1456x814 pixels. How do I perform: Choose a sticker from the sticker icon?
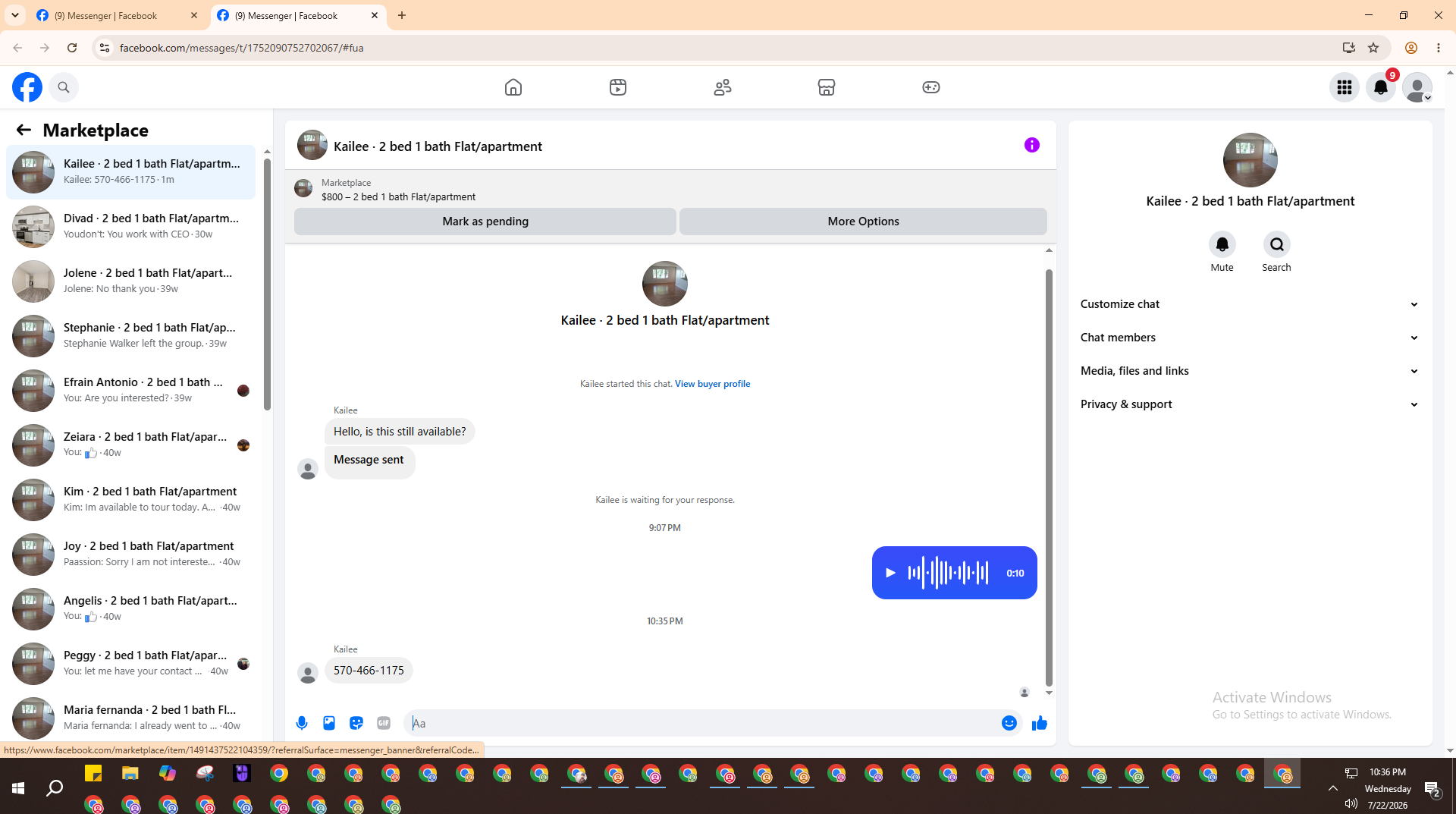[x=356, y=723]
